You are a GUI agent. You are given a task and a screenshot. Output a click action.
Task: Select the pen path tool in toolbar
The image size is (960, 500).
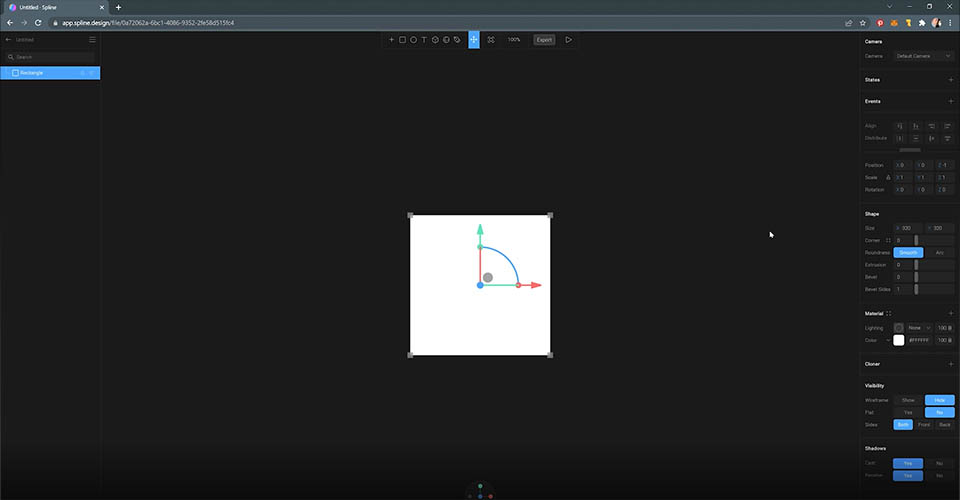pos(457,40)
